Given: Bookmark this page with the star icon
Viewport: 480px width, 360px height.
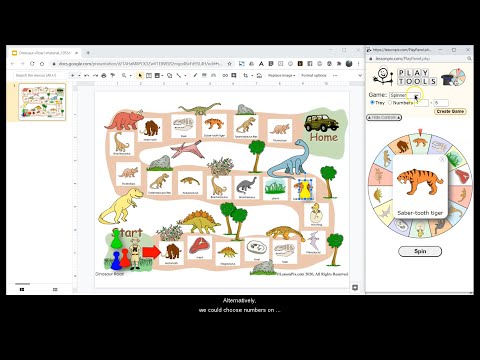Looking at the screenshot, I should [229, 64].
